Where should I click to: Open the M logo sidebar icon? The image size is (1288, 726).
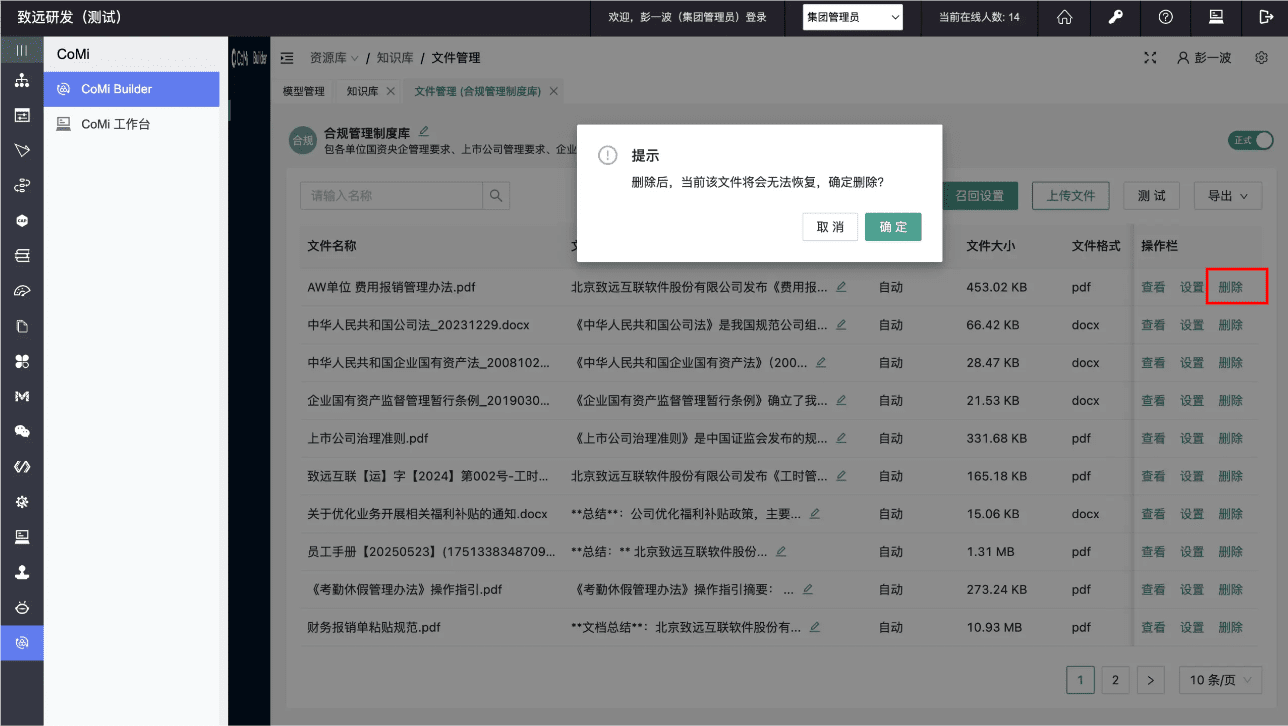click(22, 396)
